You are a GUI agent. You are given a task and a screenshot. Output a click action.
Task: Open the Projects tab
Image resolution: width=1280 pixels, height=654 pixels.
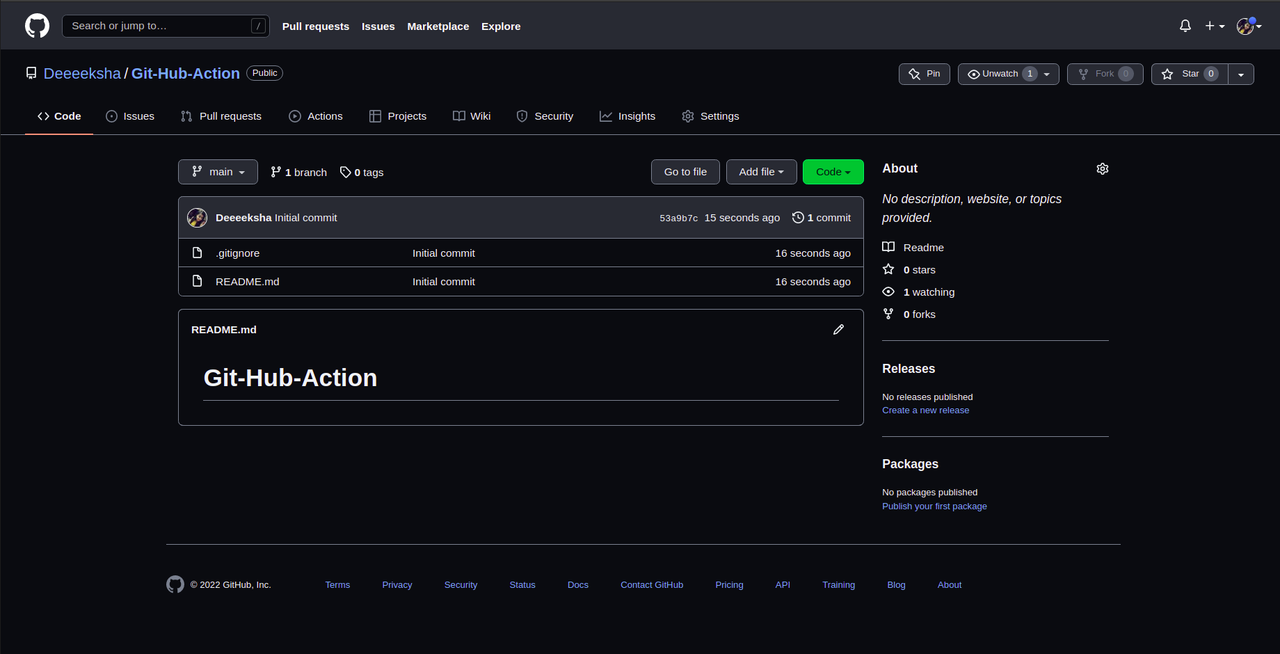point(398,116)
